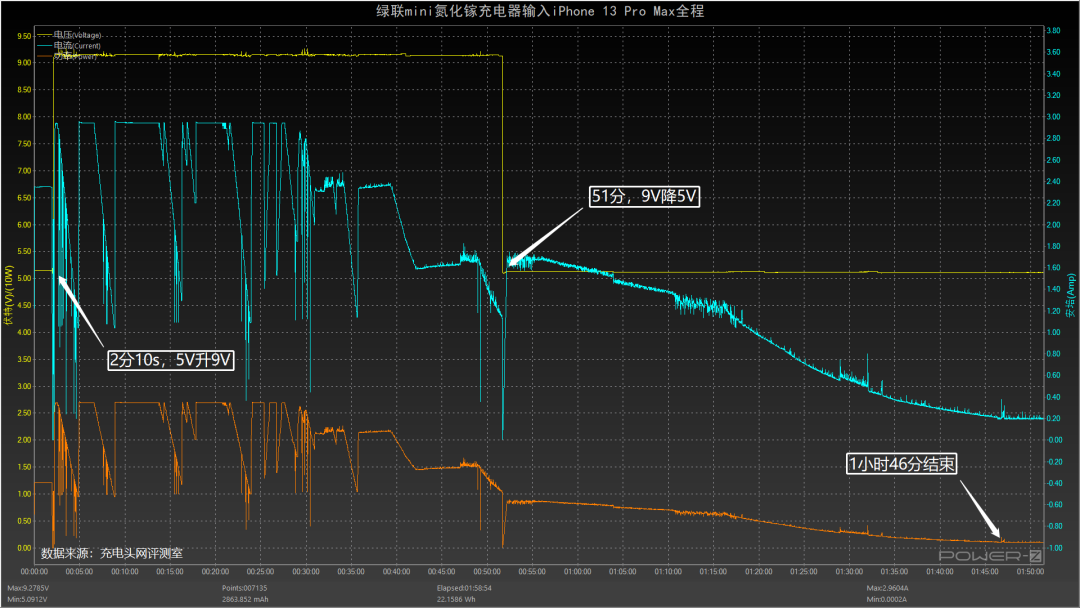Click the Min:0.0002A current readout
The image size is (1080, 608).
(x=886, y=599)
